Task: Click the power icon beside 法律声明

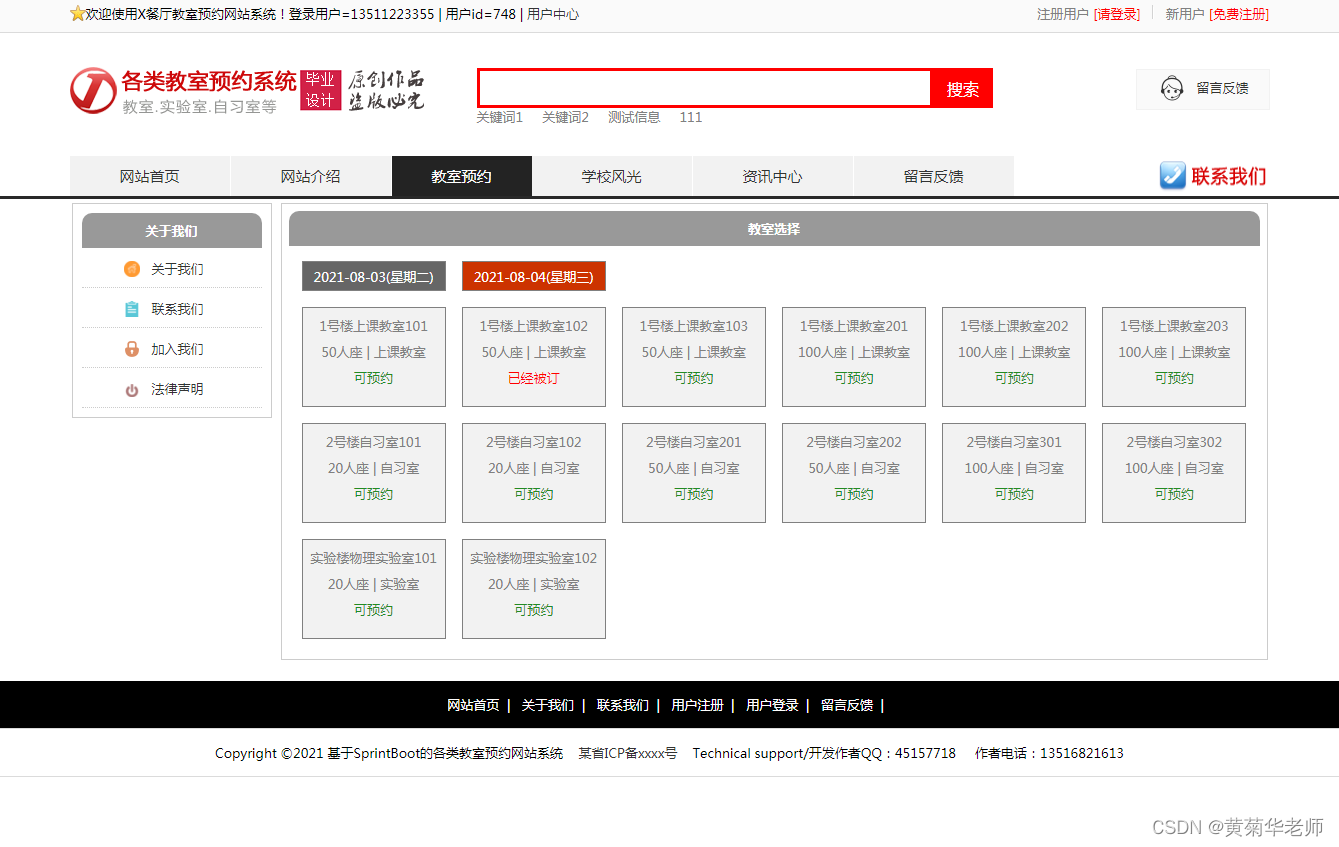Action: [x=131, y=389]
